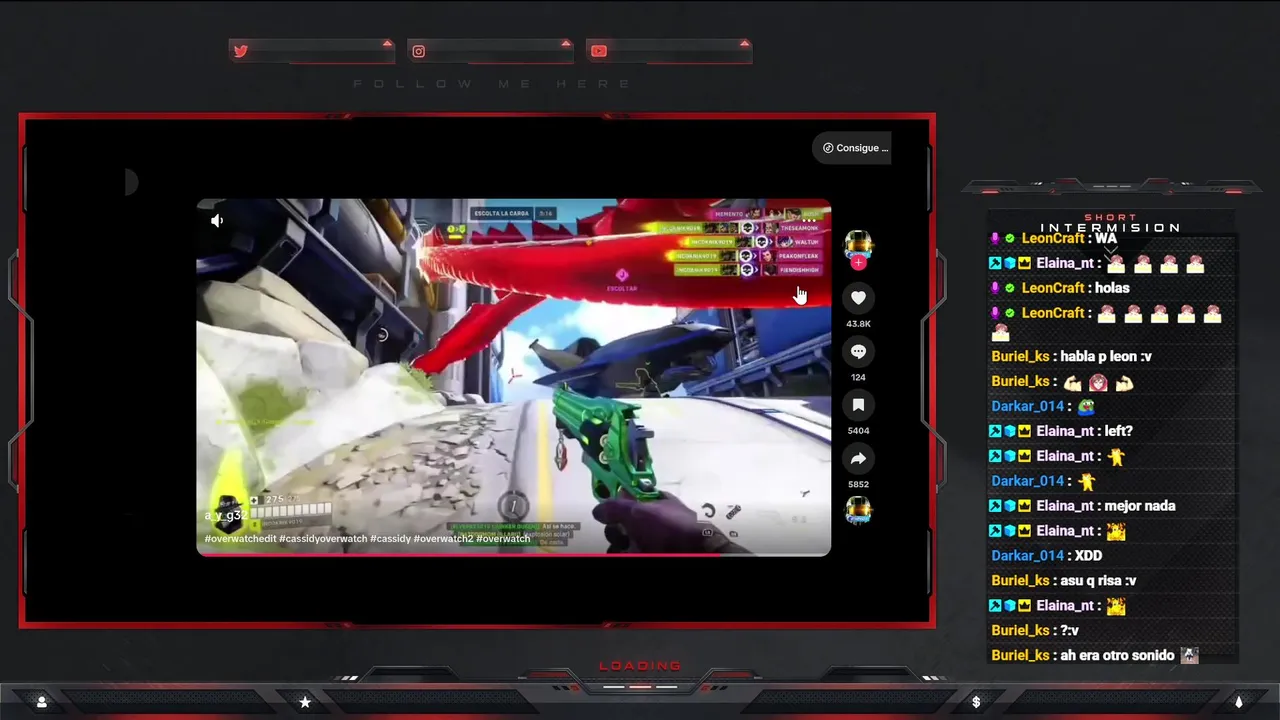Open the creator's profile avatar above the likes
1280x720 pixels.
858,244
